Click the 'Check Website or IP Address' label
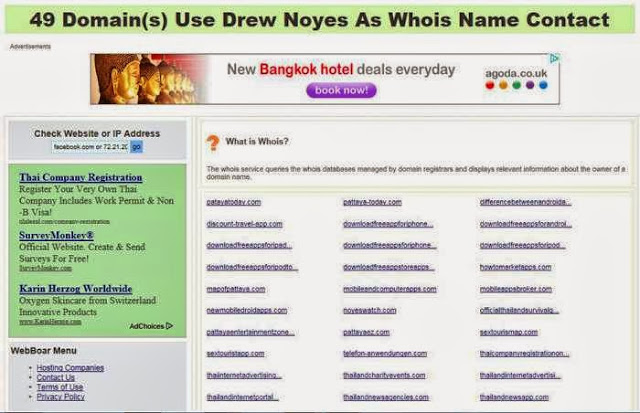The width and height of the screenshot is (640, 413). (x=97, y=133)
